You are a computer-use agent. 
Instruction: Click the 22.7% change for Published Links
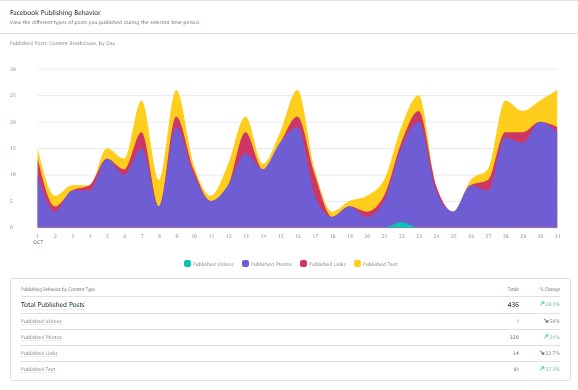(552, 353)
